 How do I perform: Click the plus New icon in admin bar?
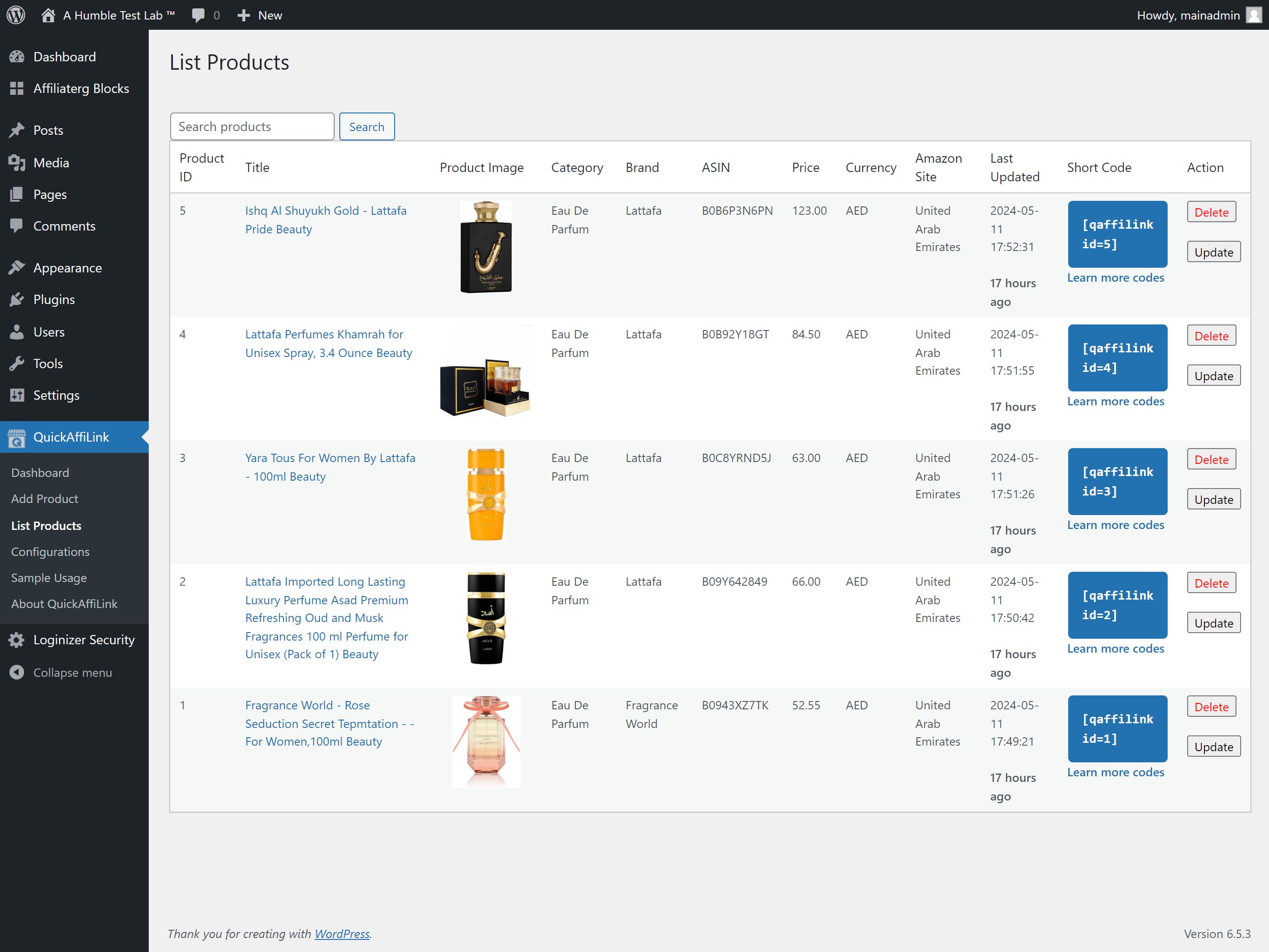(244, 15)
